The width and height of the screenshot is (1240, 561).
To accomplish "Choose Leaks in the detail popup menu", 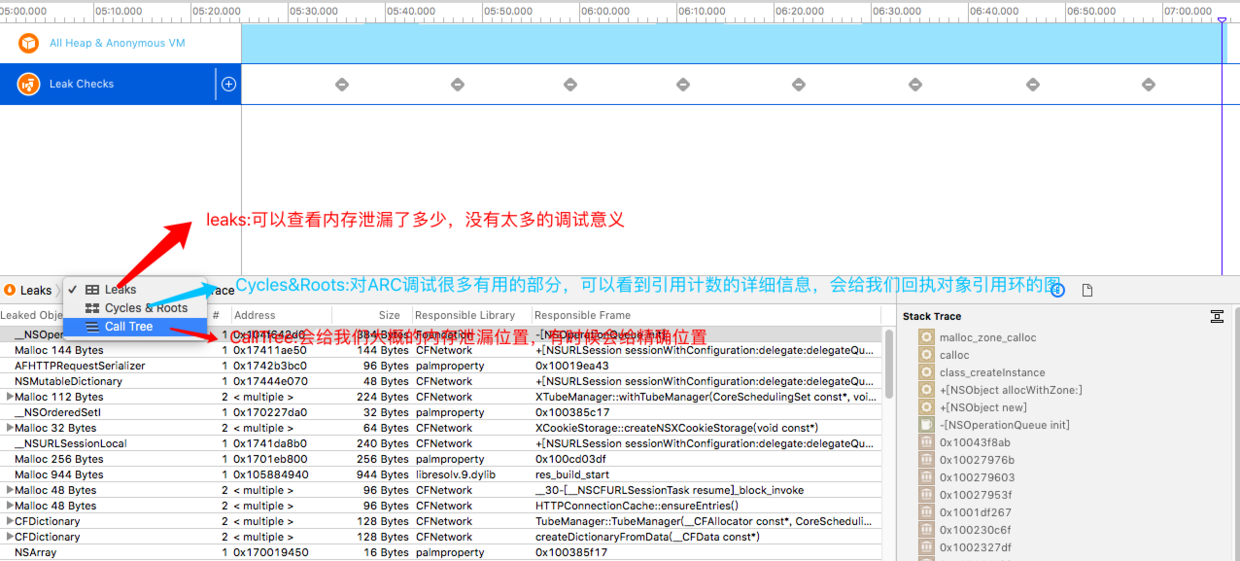I will [135, 290].
